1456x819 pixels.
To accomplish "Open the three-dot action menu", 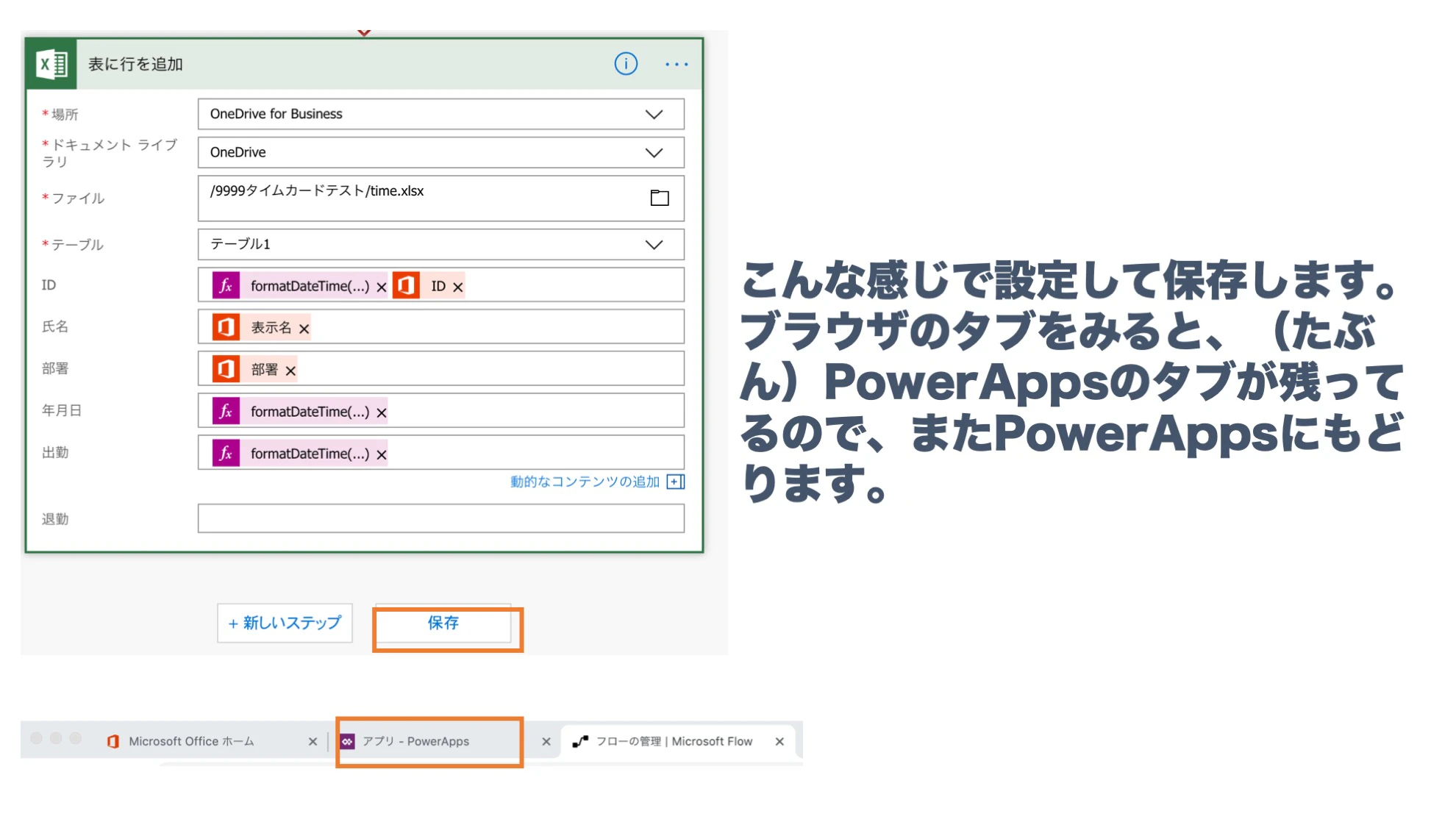I will click(677, 65).
